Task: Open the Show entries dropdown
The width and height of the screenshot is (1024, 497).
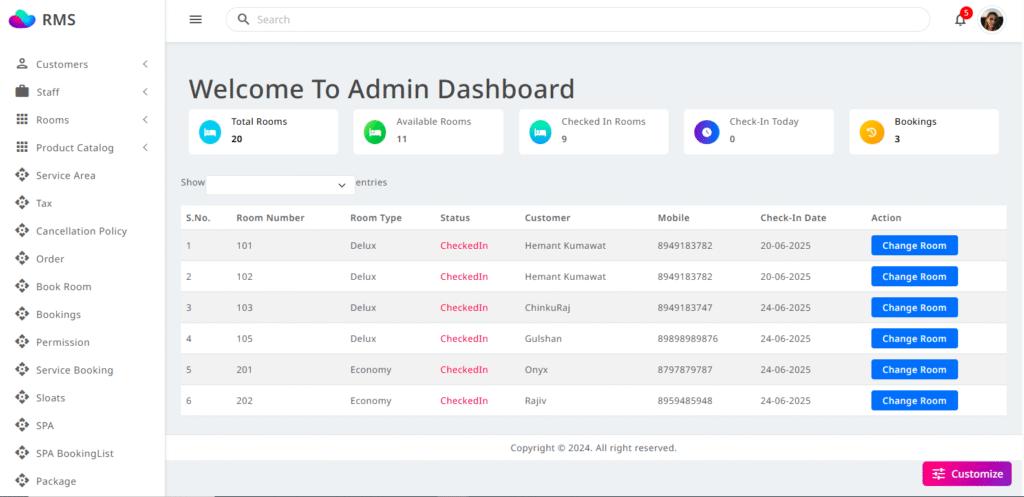Action: point(280,185)
